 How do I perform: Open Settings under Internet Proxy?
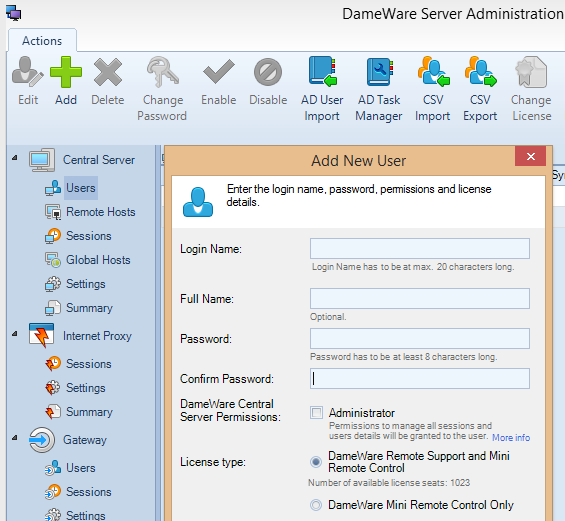click(x=86, y=388)
